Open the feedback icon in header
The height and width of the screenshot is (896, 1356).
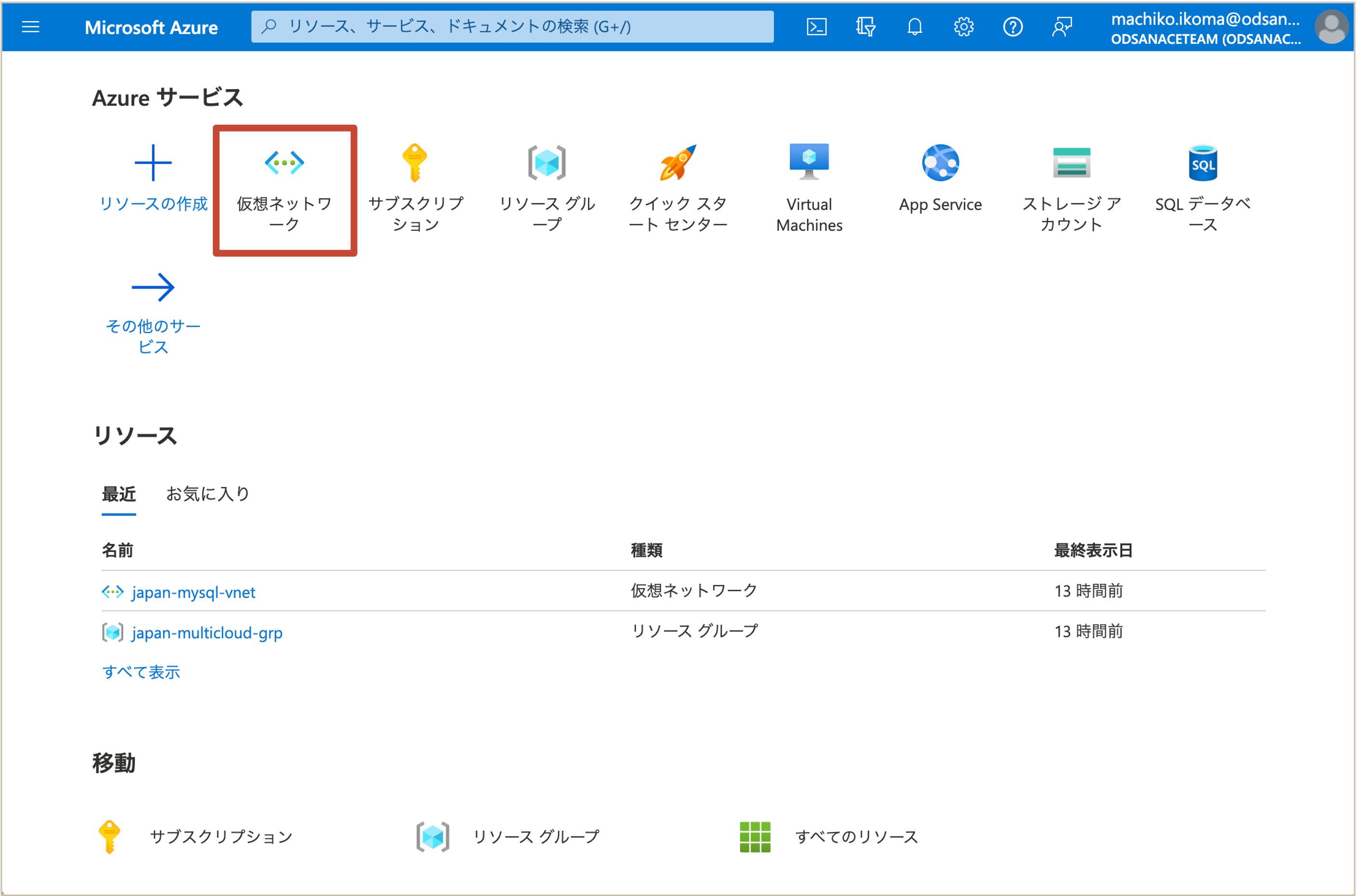1062,27
